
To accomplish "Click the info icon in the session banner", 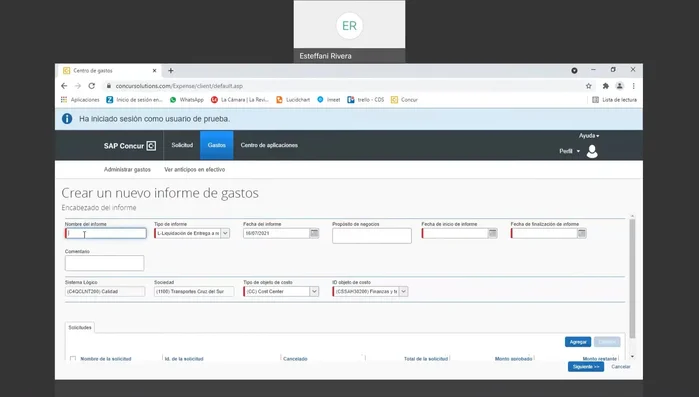I will click(67, 119).
